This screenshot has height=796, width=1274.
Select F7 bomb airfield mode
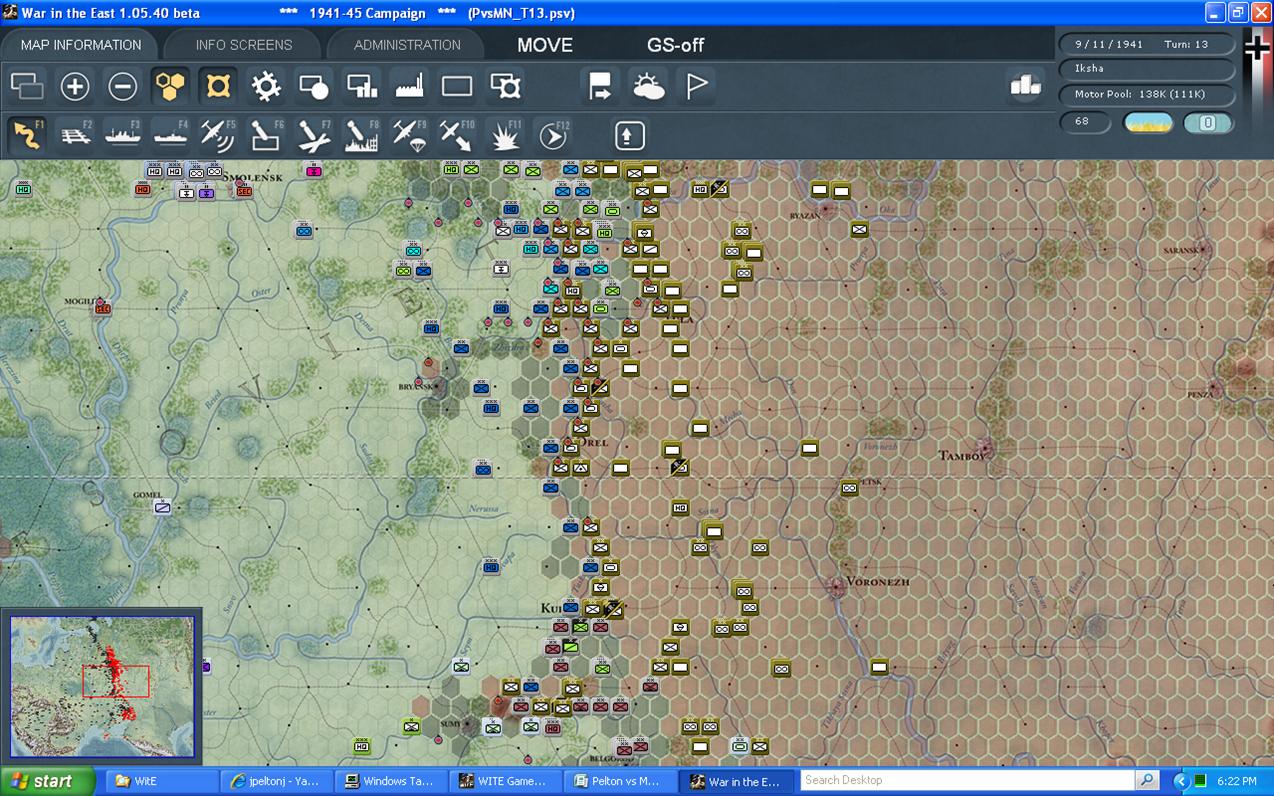(314, 135)
